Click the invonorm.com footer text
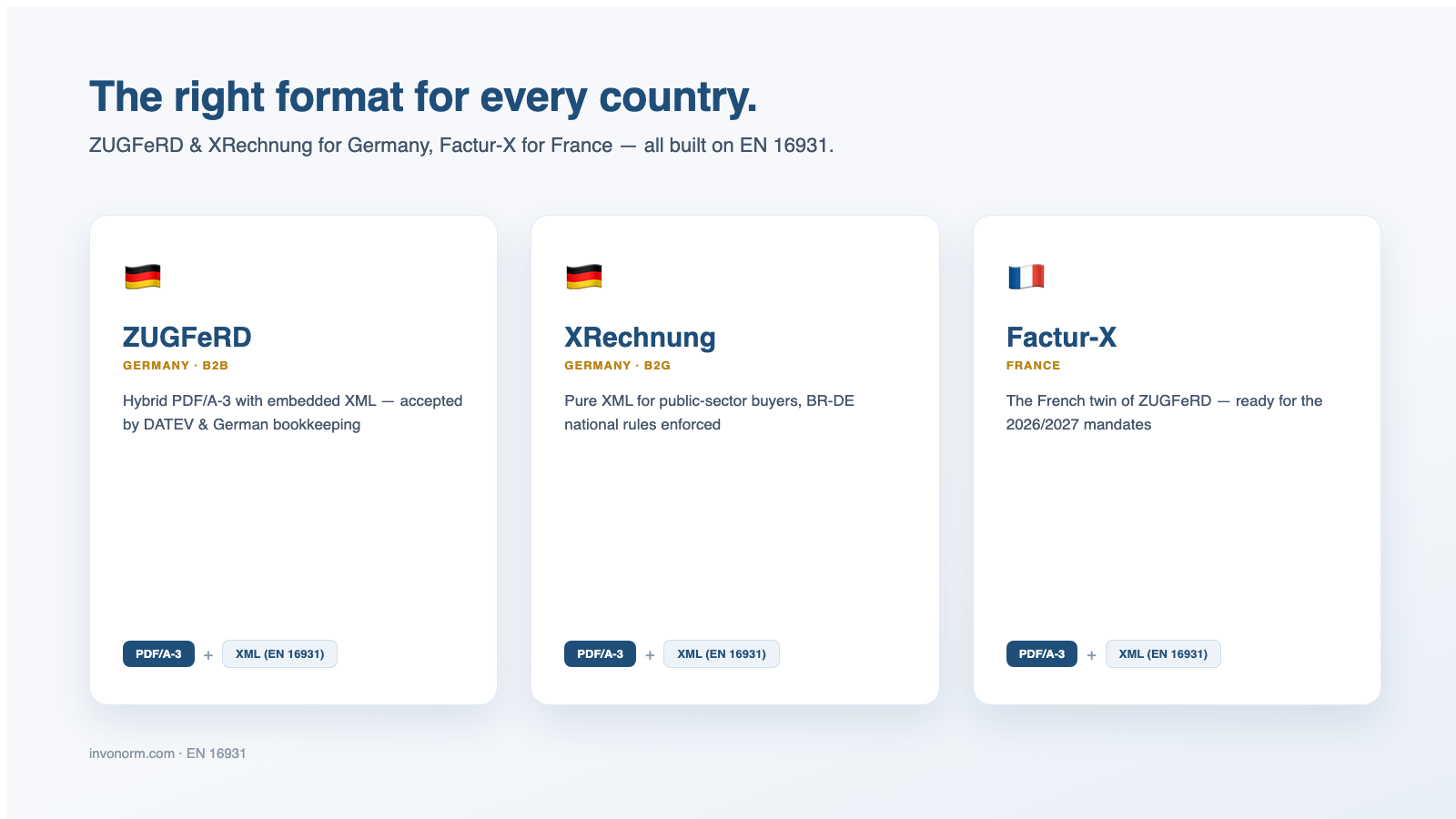1456x819 pixels. [x=132, y=753]
